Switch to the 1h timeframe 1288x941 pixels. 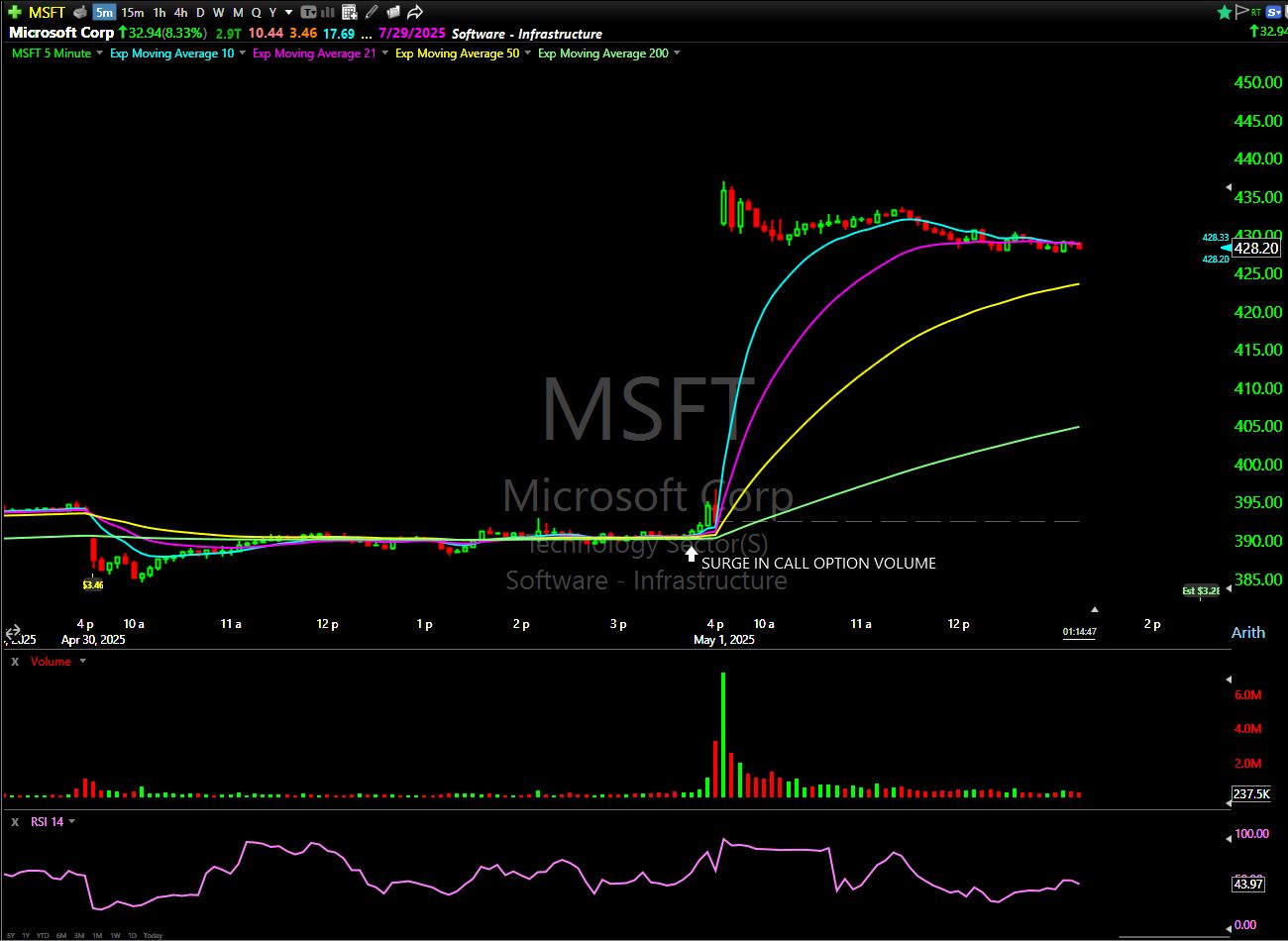[x=160, y=12]
